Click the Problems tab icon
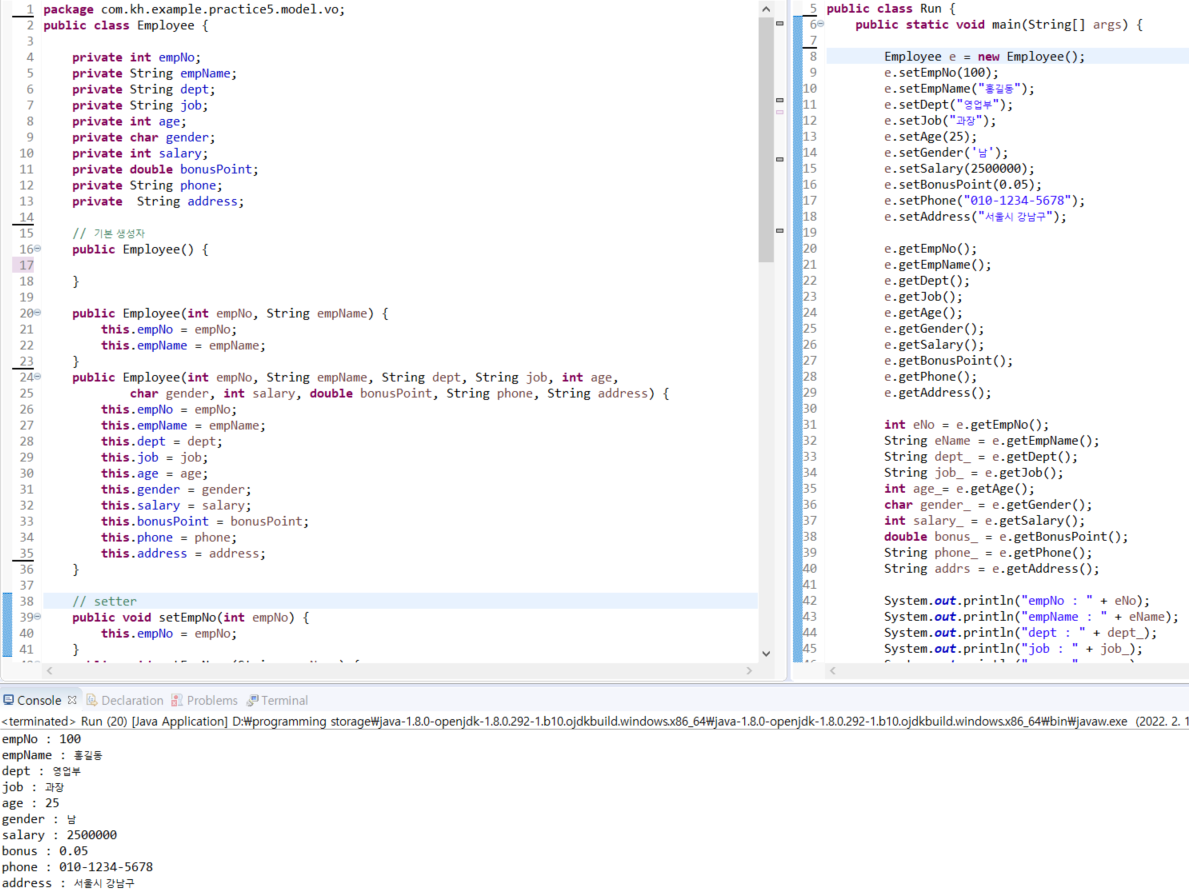 tap(177, 700)
